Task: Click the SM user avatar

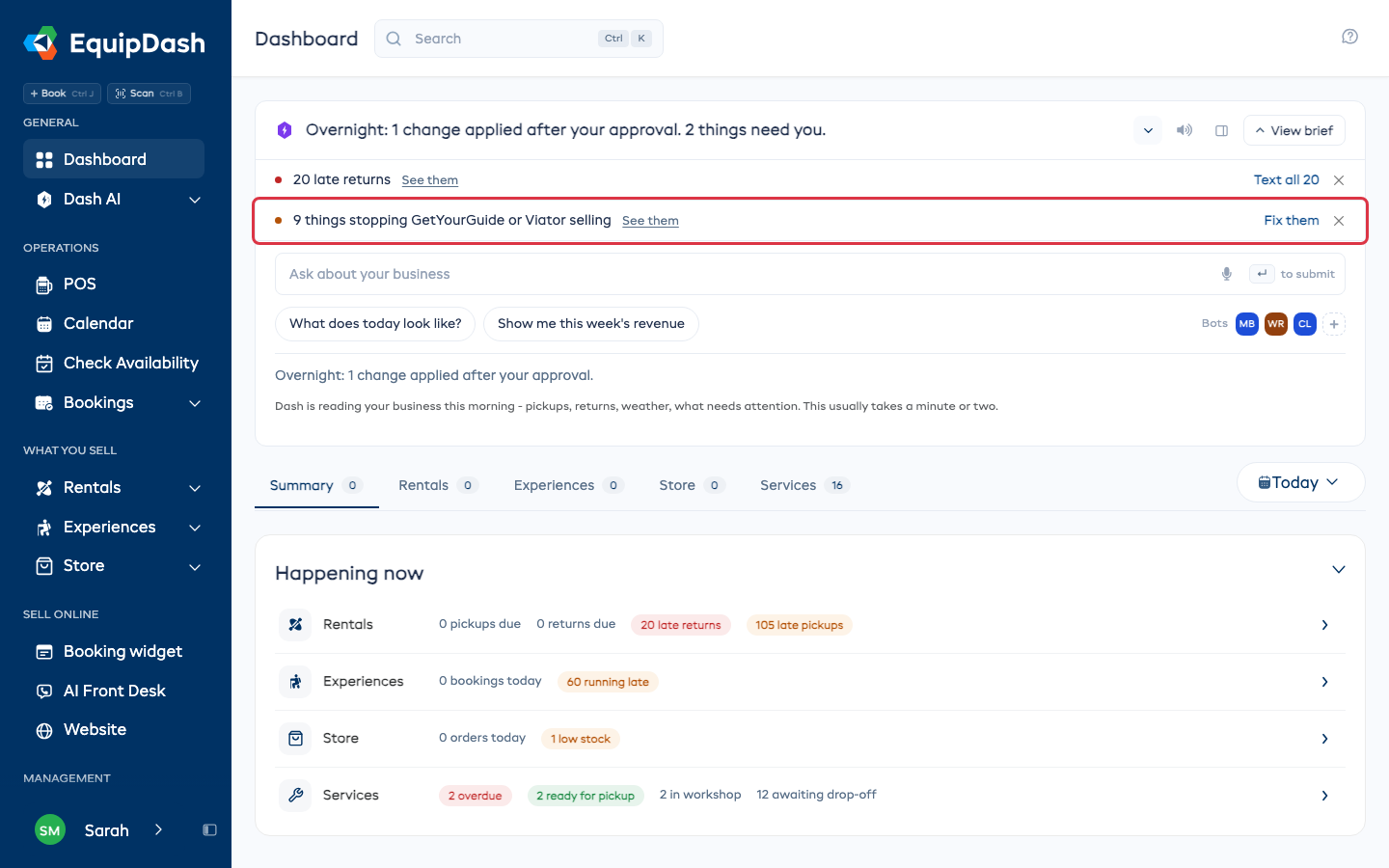Action: pyautogui.click(x=50, y=830)
